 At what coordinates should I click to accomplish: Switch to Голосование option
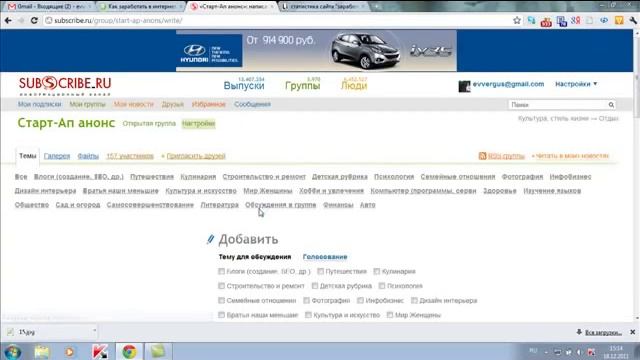pyautogui.click(x=325, y=257)
